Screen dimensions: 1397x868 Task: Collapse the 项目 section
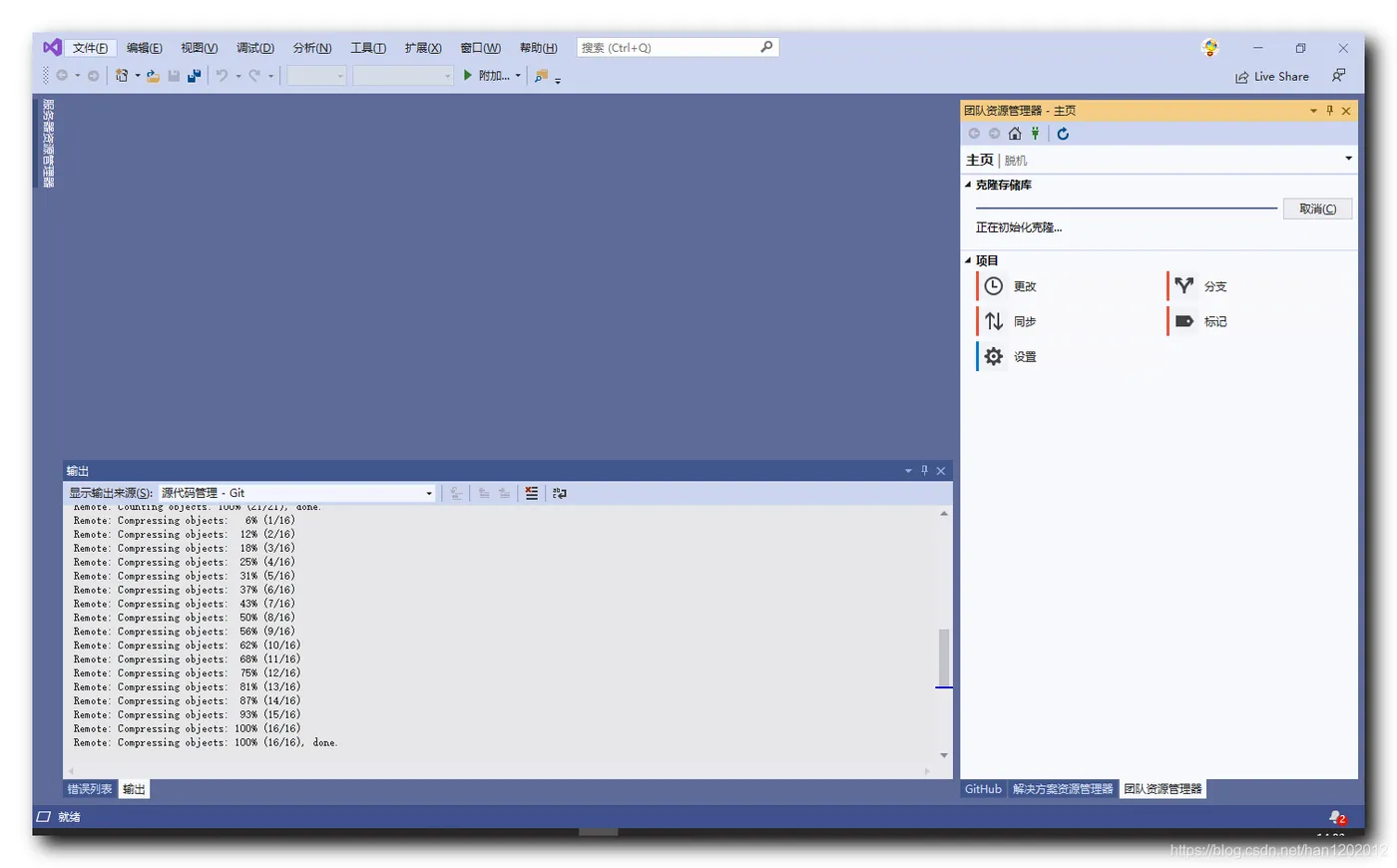(968, 260)
